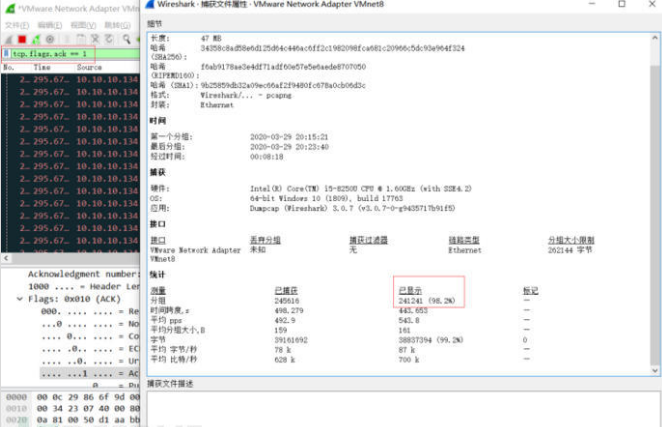The image size is (662, 427).
Task: Stop the capture with the red square
Action: click(21, 38)
